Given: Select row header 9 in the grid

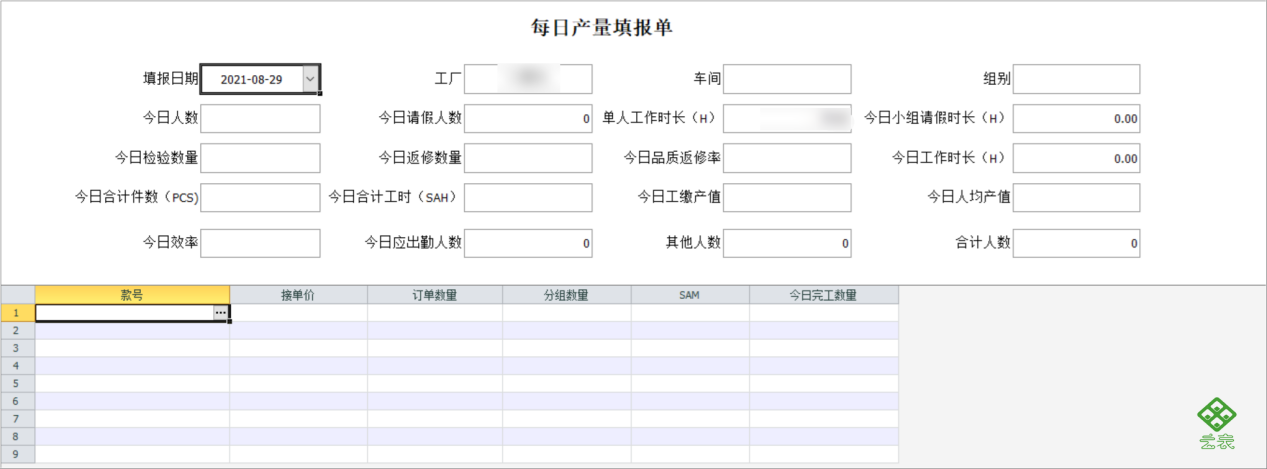Looking at the screenshot, I should (x=17, y=454).
